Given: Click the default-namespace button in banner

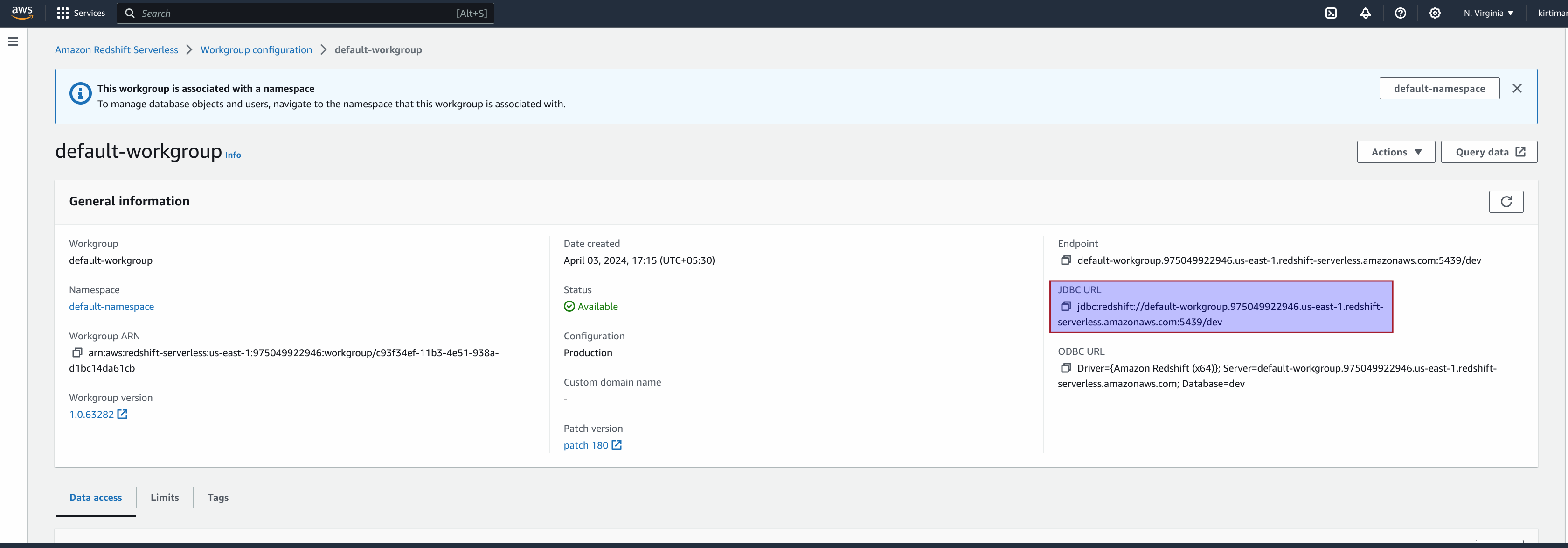Looking at the screenshot, I should click(1439, 88).
